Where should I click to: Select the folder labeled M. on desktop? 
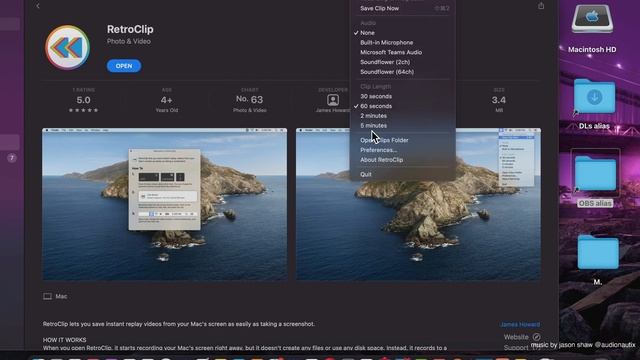click(598, 252)
